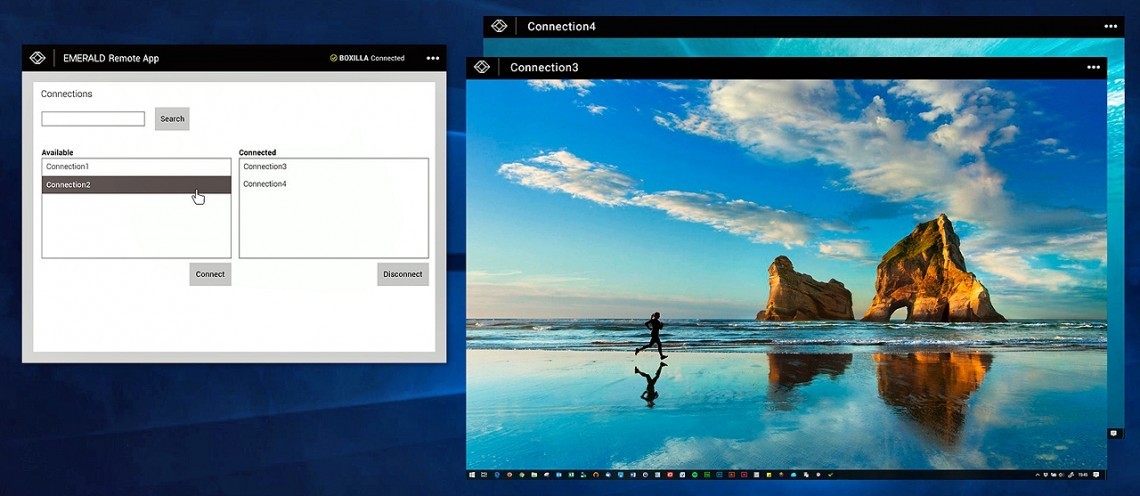Viewport: 1140px width, 496px height.
Task: Click the BOXILLA Connected status indicator
Action: point(367,58)
